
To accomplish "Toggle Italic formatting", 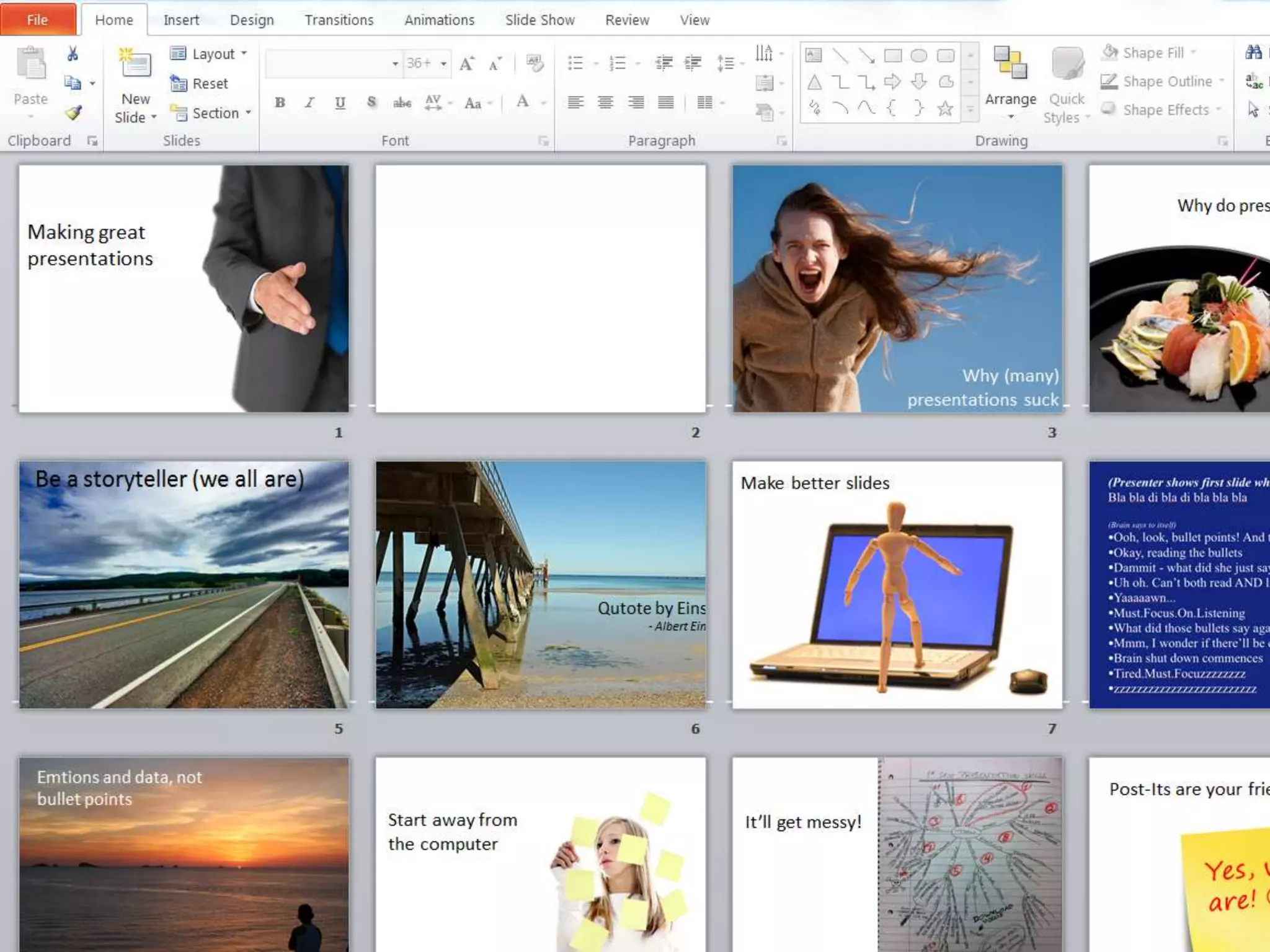I will click(x=309, y=102).
